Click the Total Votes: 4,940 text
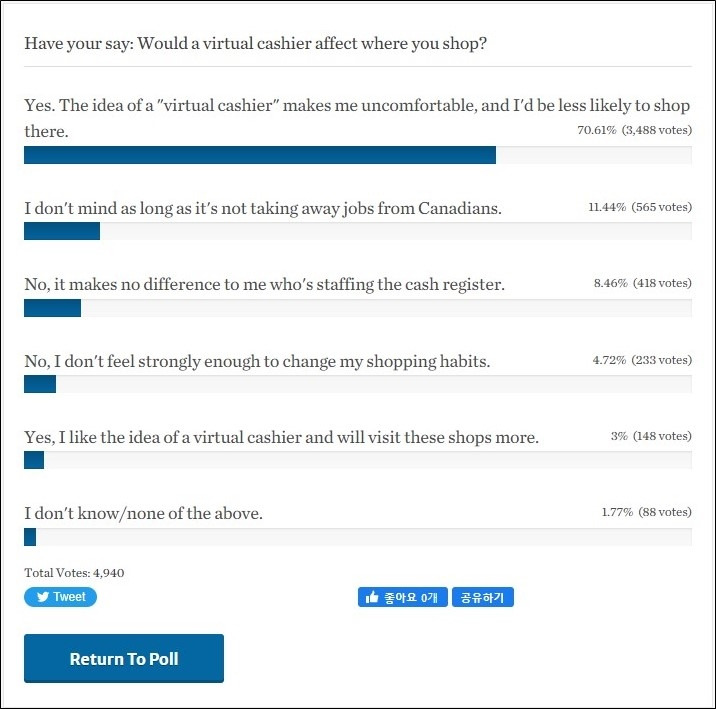 [x=74, y=573]
